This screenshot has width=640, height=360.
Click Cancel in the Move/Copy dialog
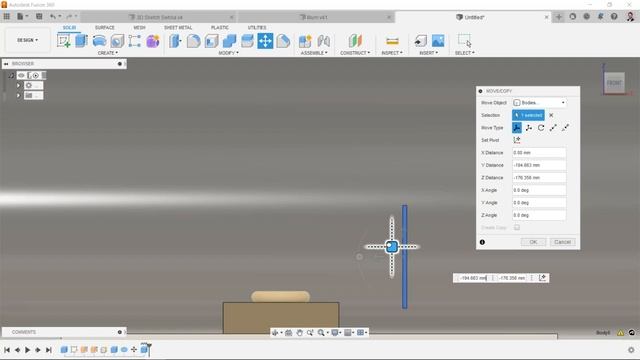(562, 242)
